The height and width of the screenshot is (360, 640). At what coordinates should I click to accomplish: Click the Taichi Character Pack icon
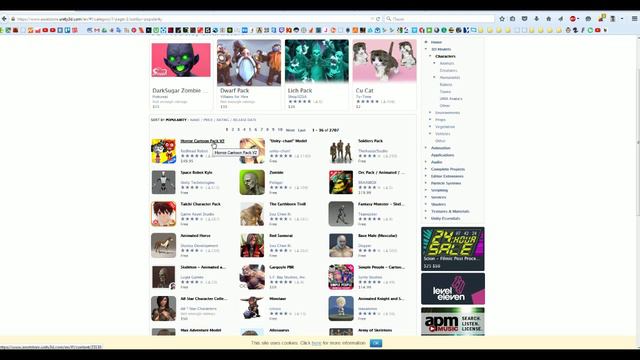coord(164,214)
